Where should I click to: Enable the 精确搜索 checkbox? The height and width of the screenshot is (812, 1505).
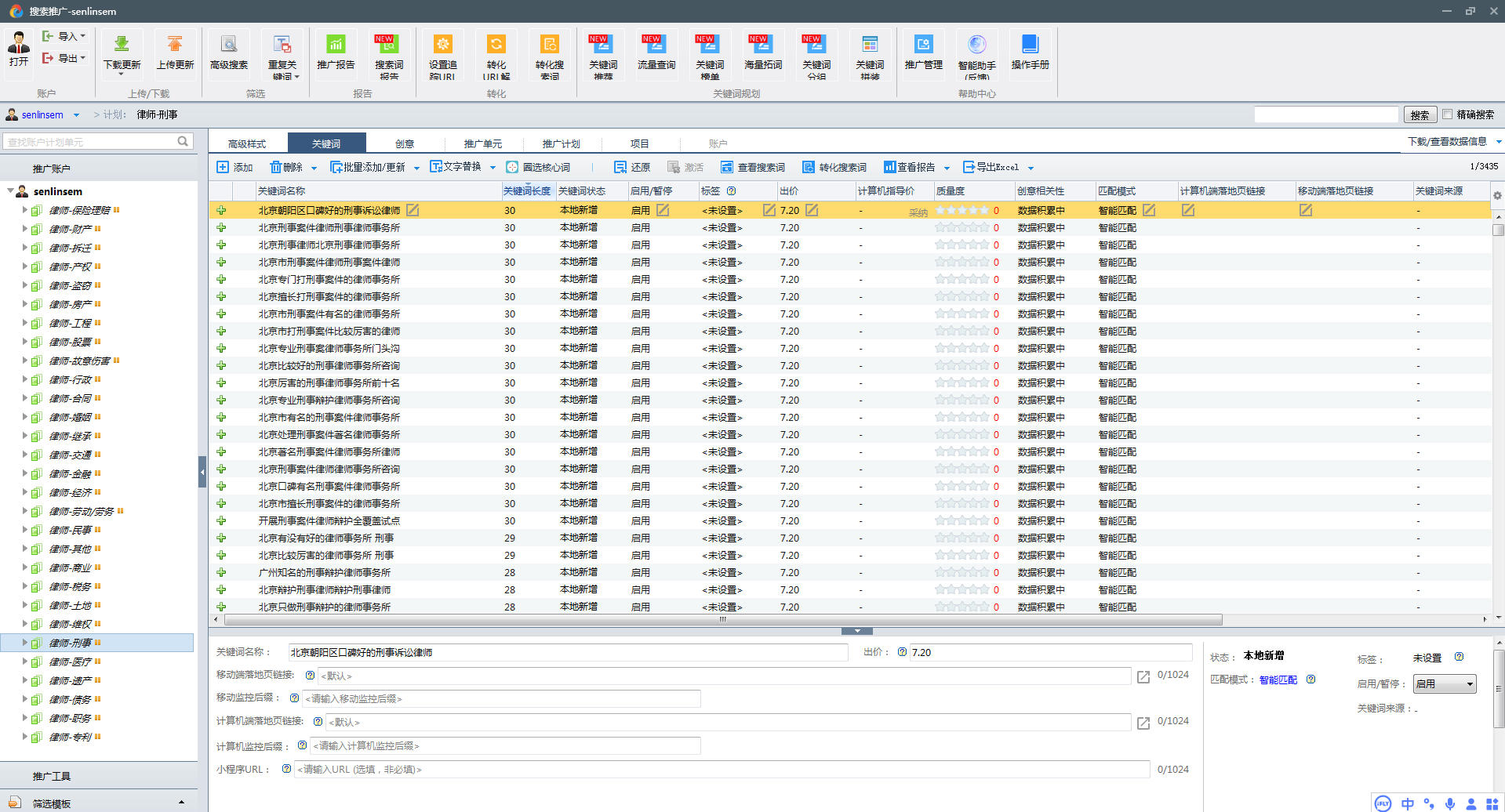click(1448, 114)
